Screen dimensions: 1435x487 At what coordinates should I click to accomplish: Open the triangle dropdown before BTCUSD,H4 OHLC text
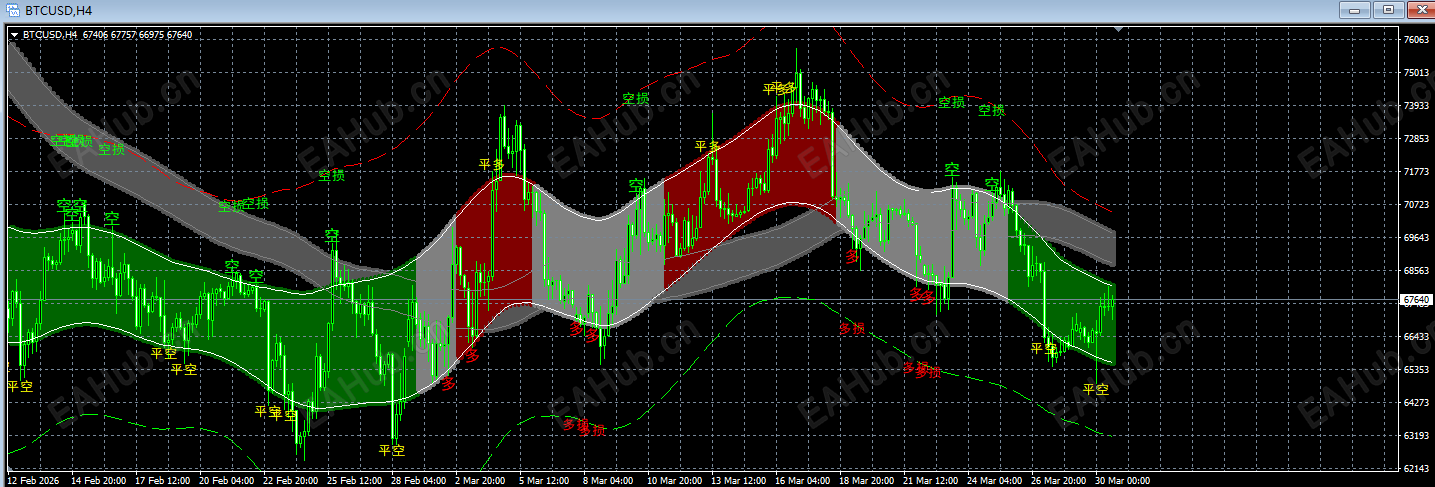14,35
